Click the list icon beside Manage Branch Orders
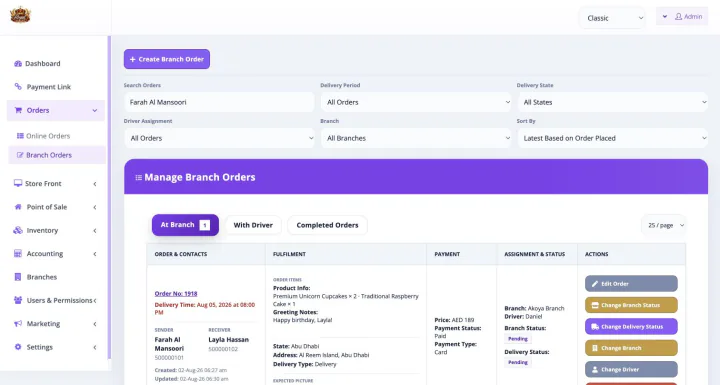Viewport: 720px width, 385px height. 139,177
